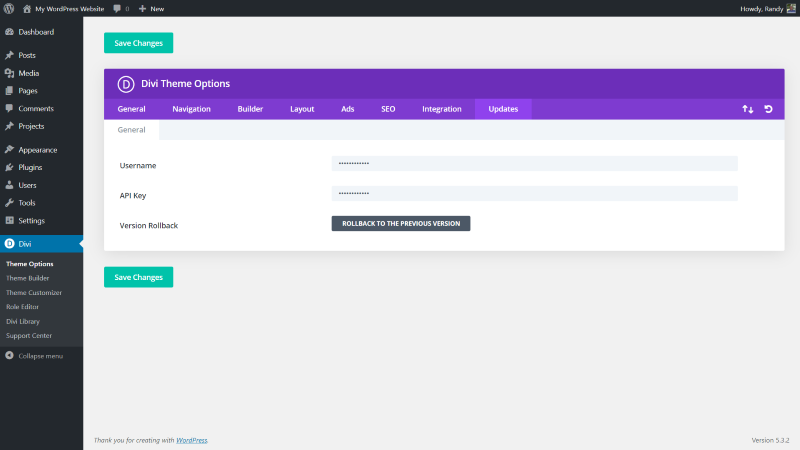This screenshot has width=800, height=450.
Task: Click the reset to defaults circular arrow icon
Action: pyautogui.click(x=768, y=109)
